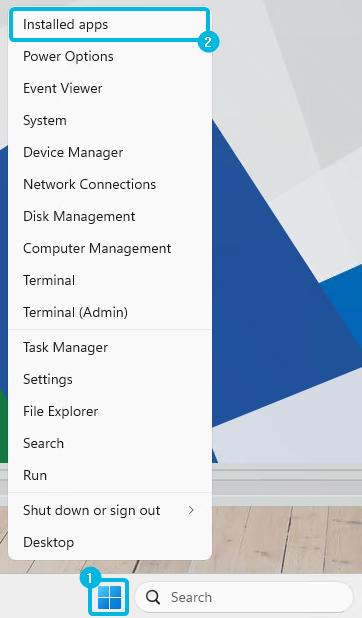Choose Search in the context menu
The image size is (362, 618).
(109, 443)
